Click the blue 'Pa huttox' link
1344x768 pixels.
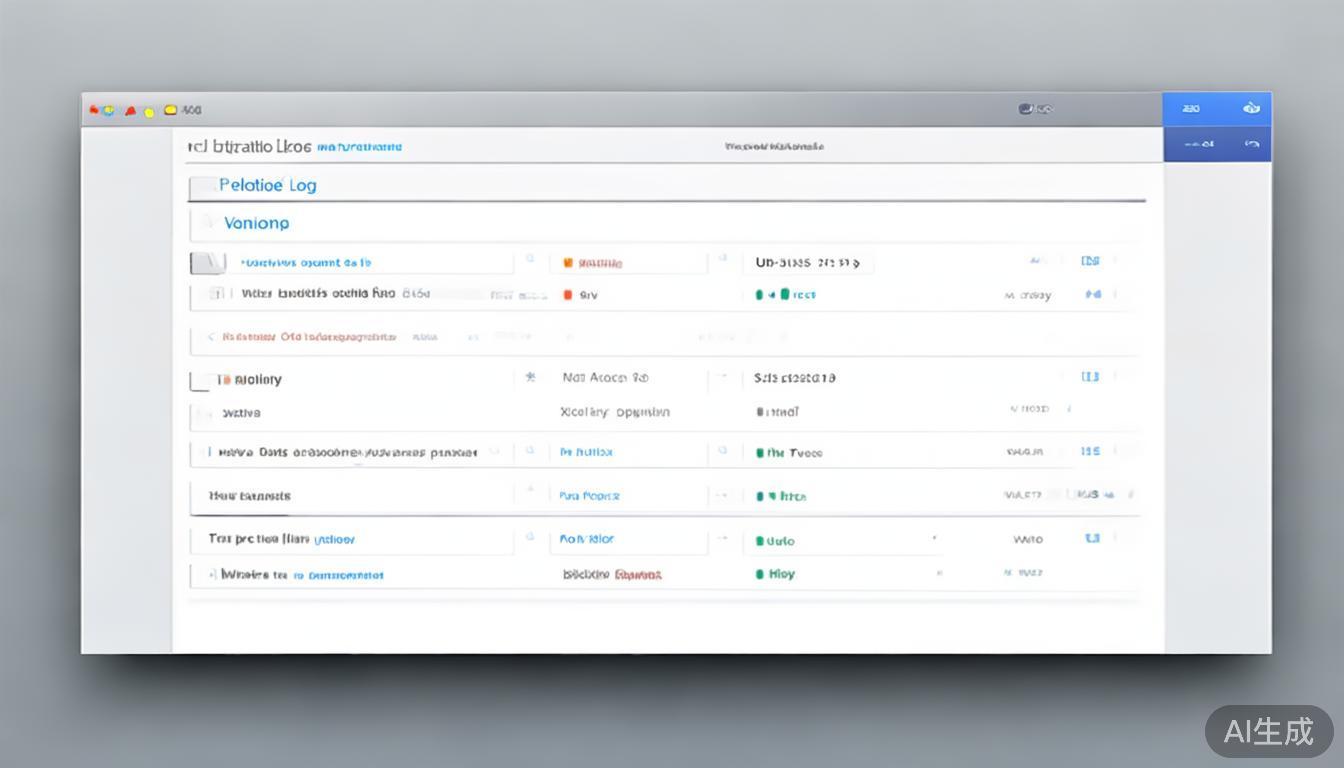tap(586, 452)
